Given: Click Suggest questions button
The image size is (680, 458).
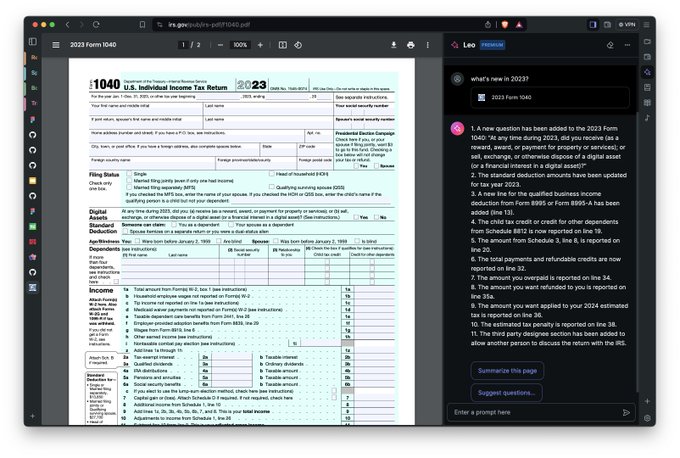Looking at the screenshot, I should [x=507, y=393].
